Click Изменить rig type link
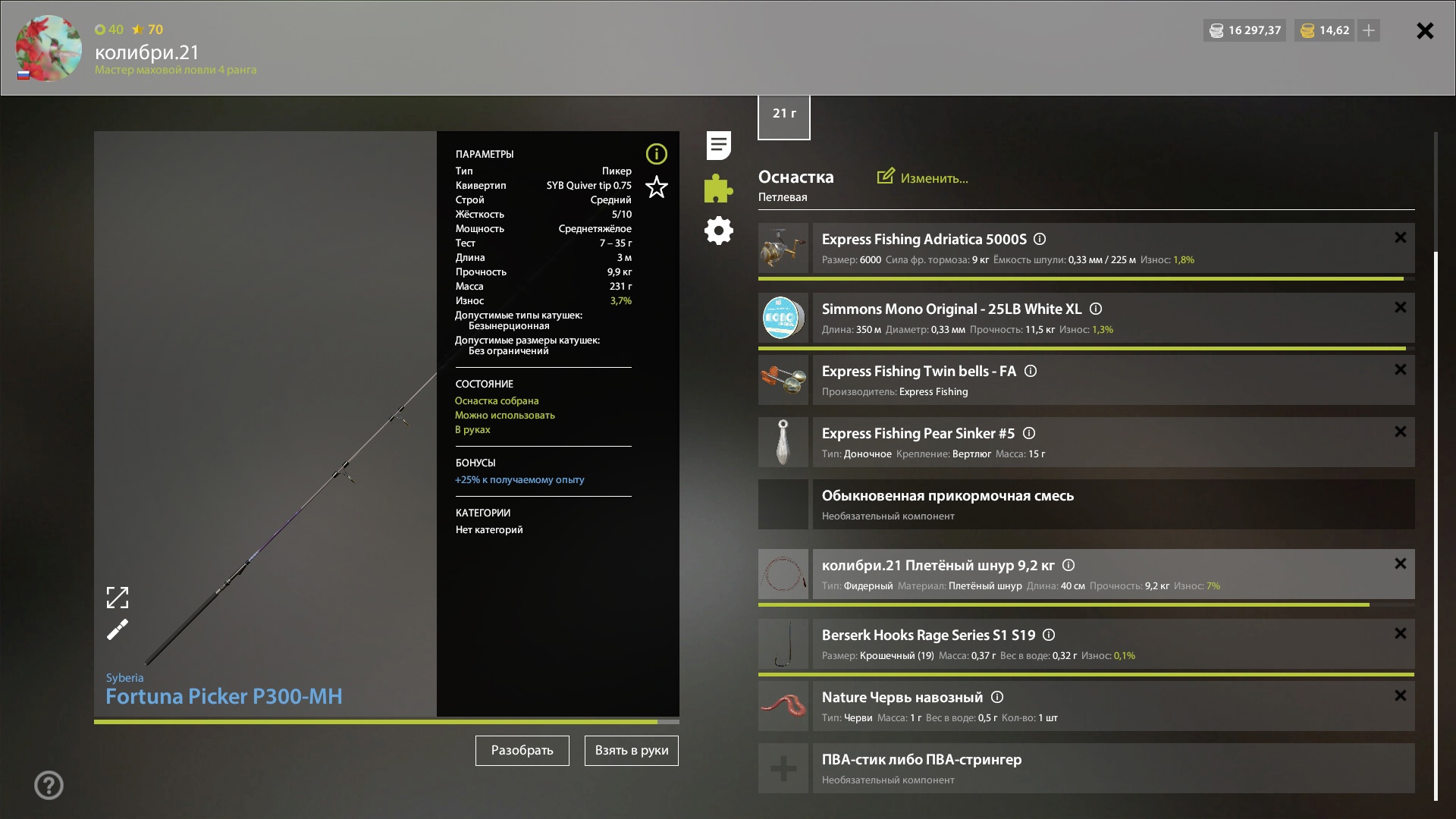The height and width of the screenshot is (819, 1456). coord(923,177)
